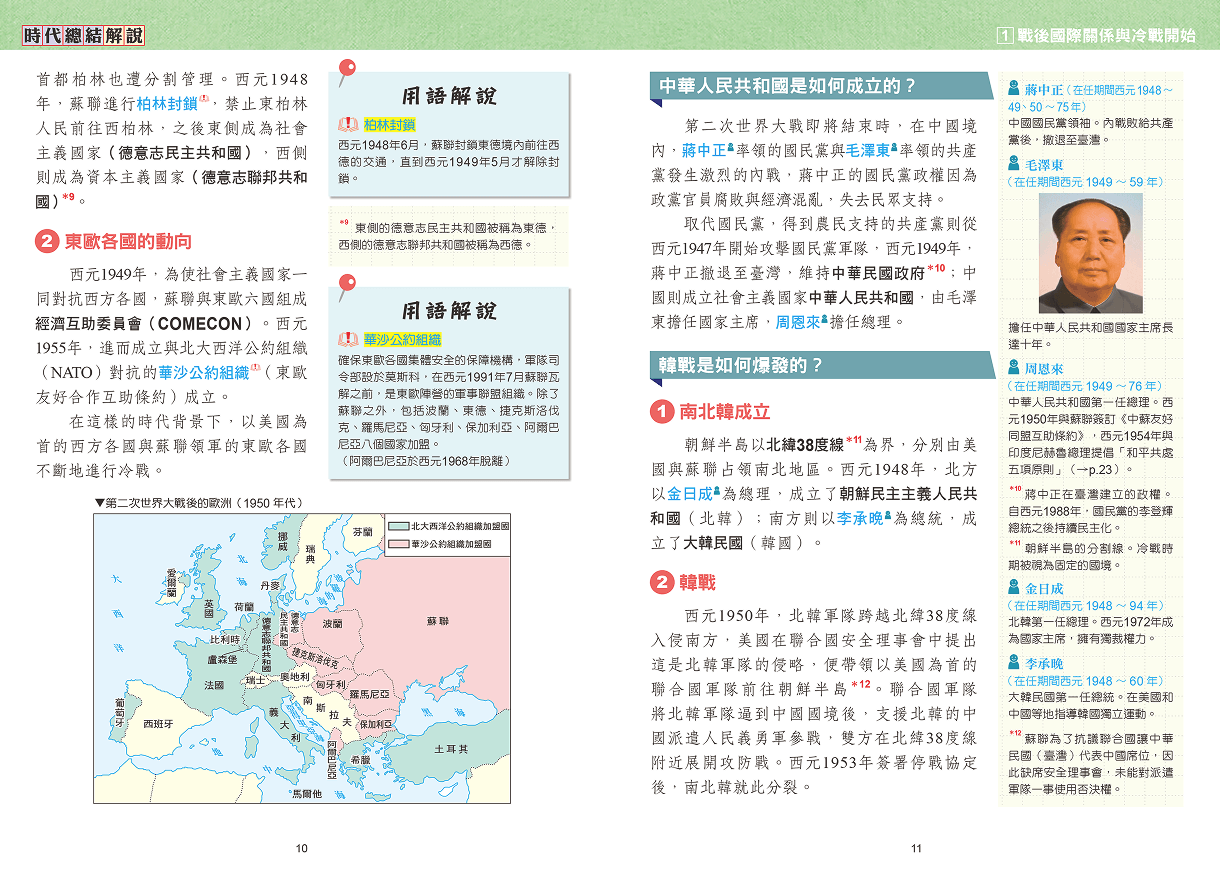Click the red pushpin above the 柏林封鎖 glossary box

pos(347,72)
